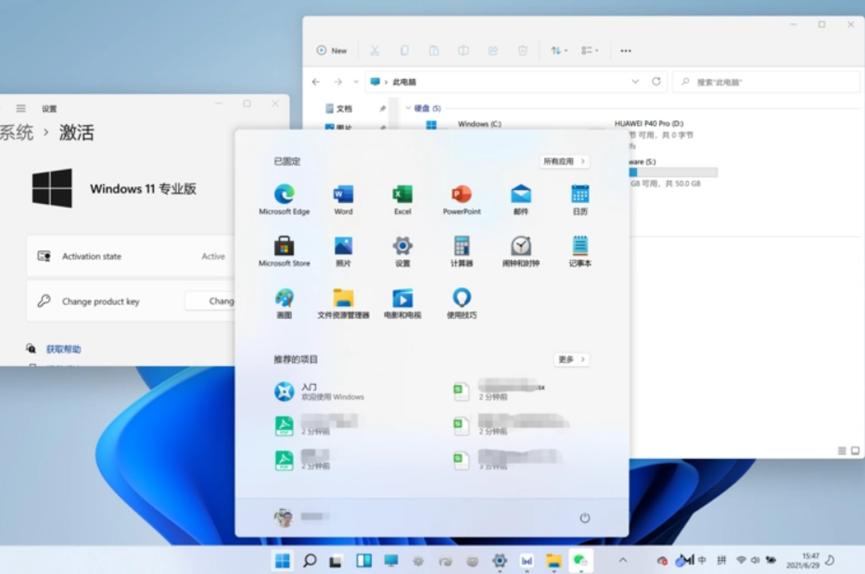The height and width of the screenshot is (574, 865).
Task: Launch Excel from the Start menu
Action: (x=402, y=199)
